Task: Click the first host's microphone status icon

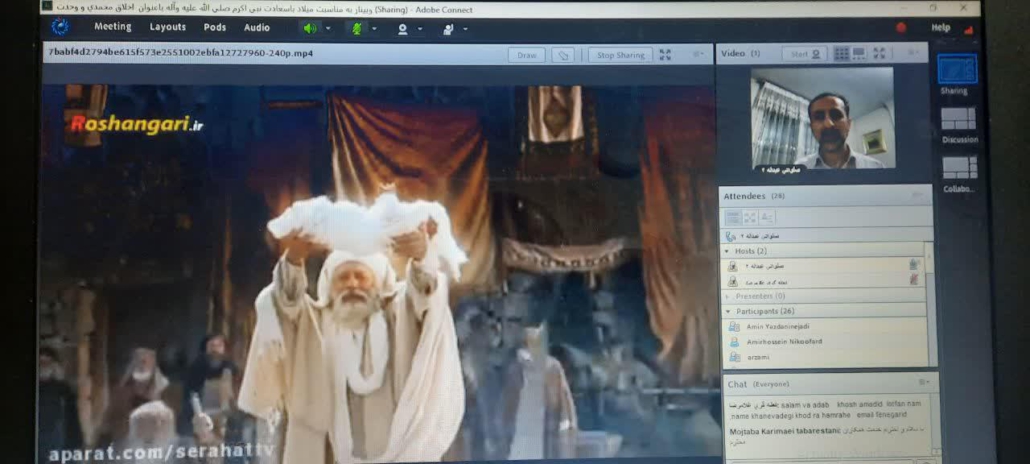Action: 913,265
